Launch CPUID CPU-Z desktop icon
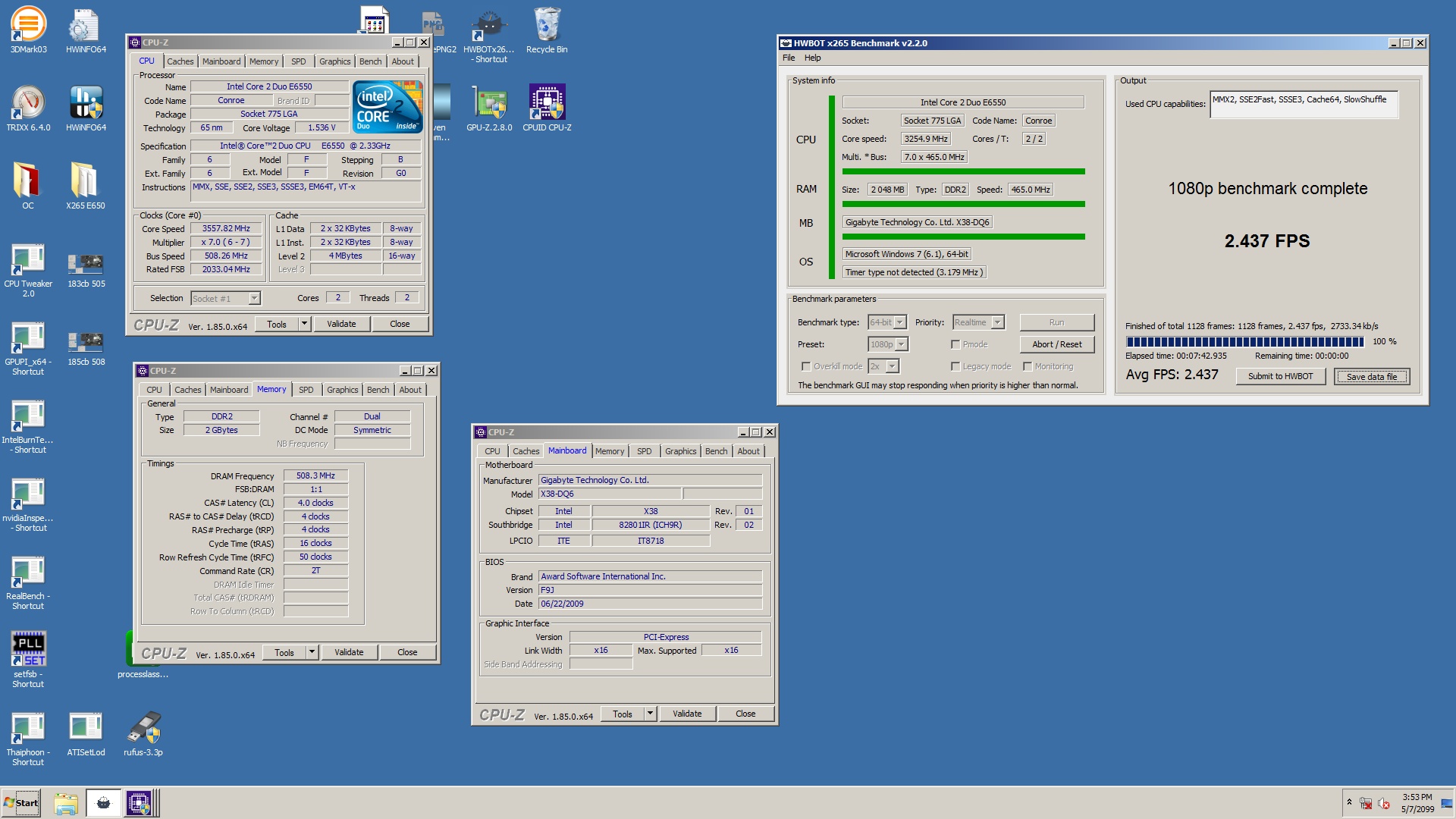The width and height of the screenshot is (1456, 819). click(547, 108)
